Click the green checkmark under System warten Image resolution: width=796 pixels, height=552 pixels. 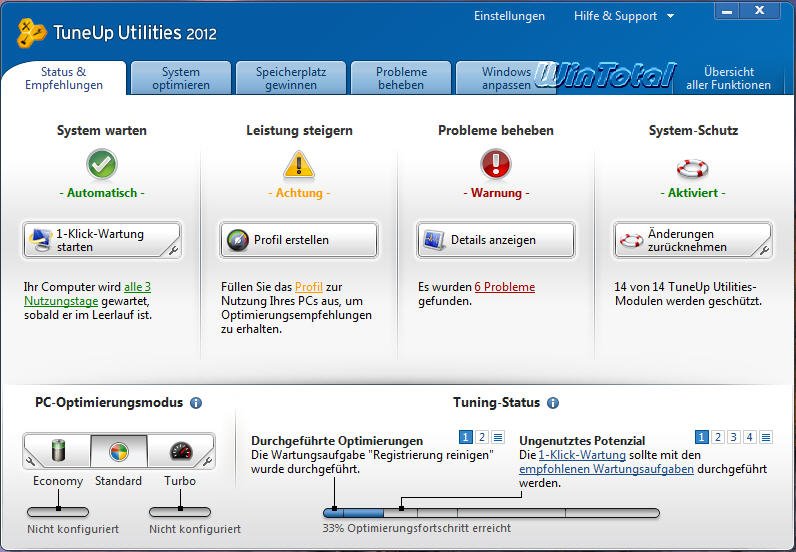point(102,164)
